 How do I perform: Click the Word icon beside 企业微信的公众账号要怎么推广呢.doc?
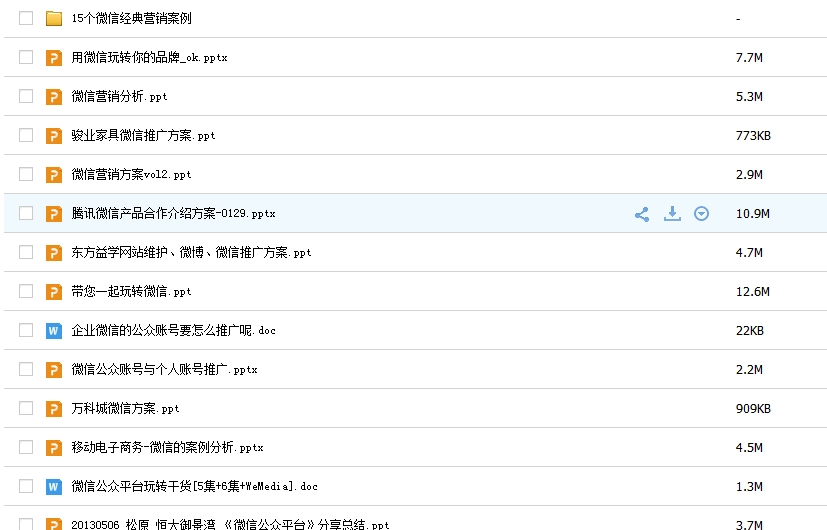click(54, 331)
